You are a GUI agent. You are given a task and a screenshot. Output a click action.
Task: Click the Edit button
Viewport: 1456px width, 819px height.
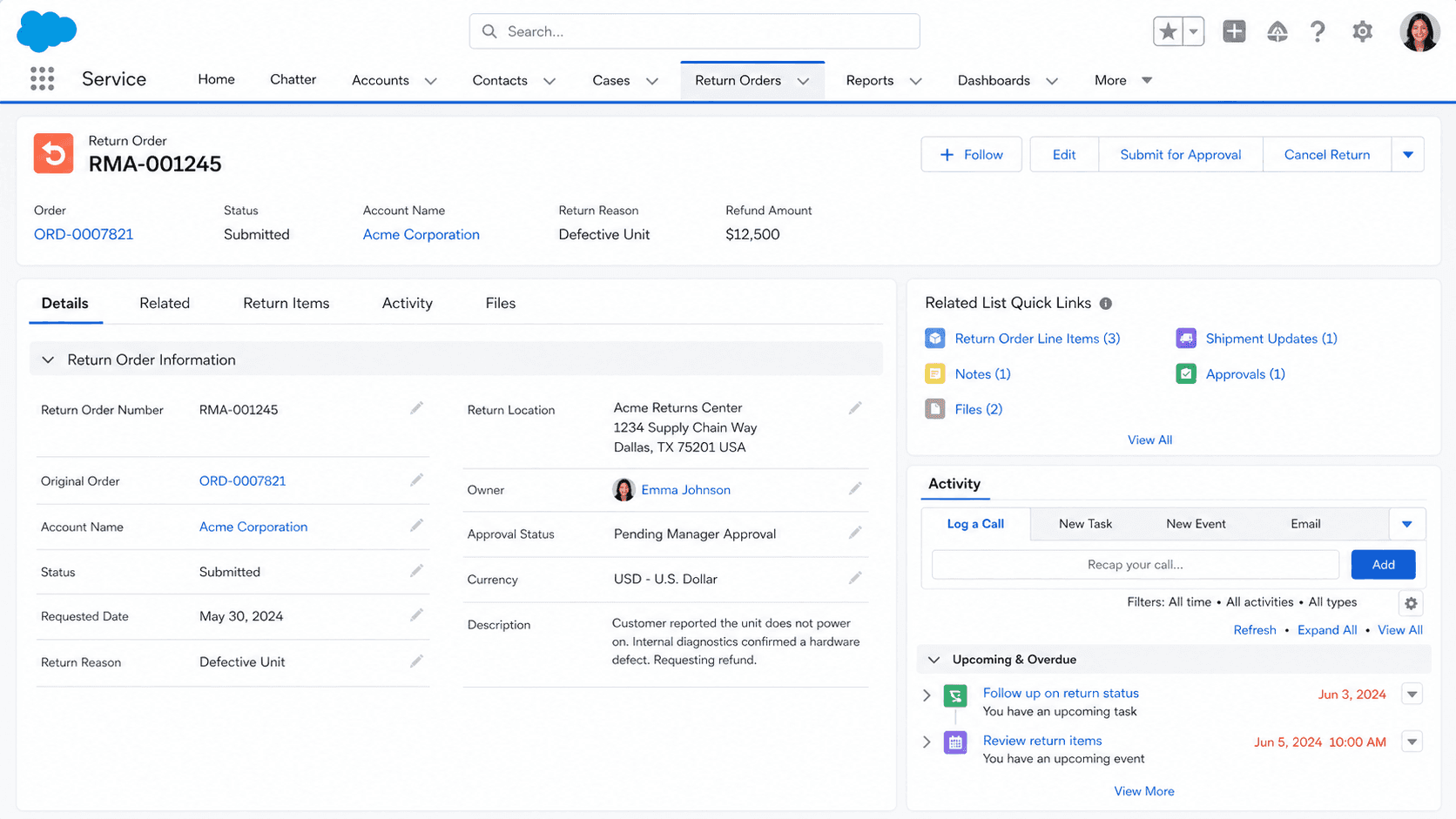[x=1064, y=155]
